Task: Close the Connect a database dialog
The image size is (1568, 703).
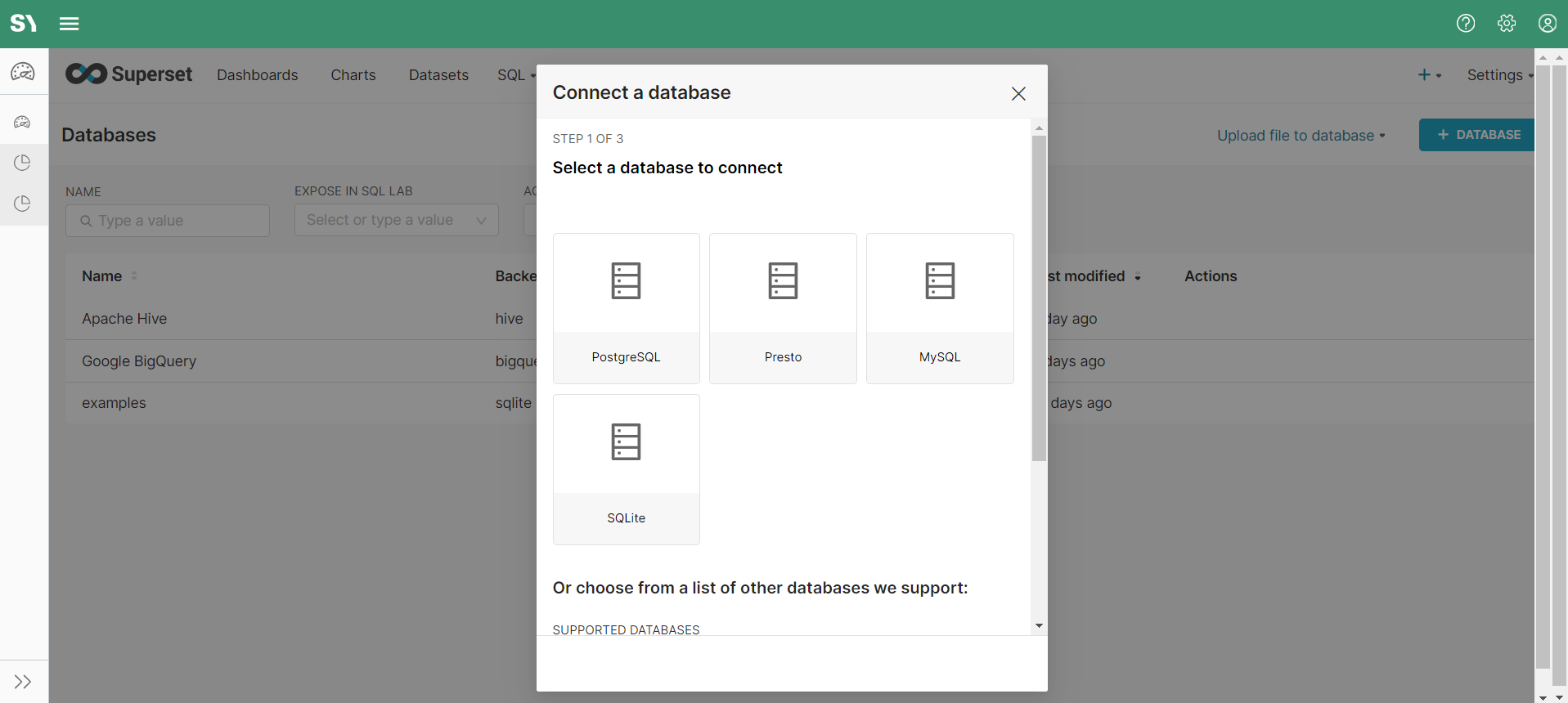Action: click(x=1018, y=94)
